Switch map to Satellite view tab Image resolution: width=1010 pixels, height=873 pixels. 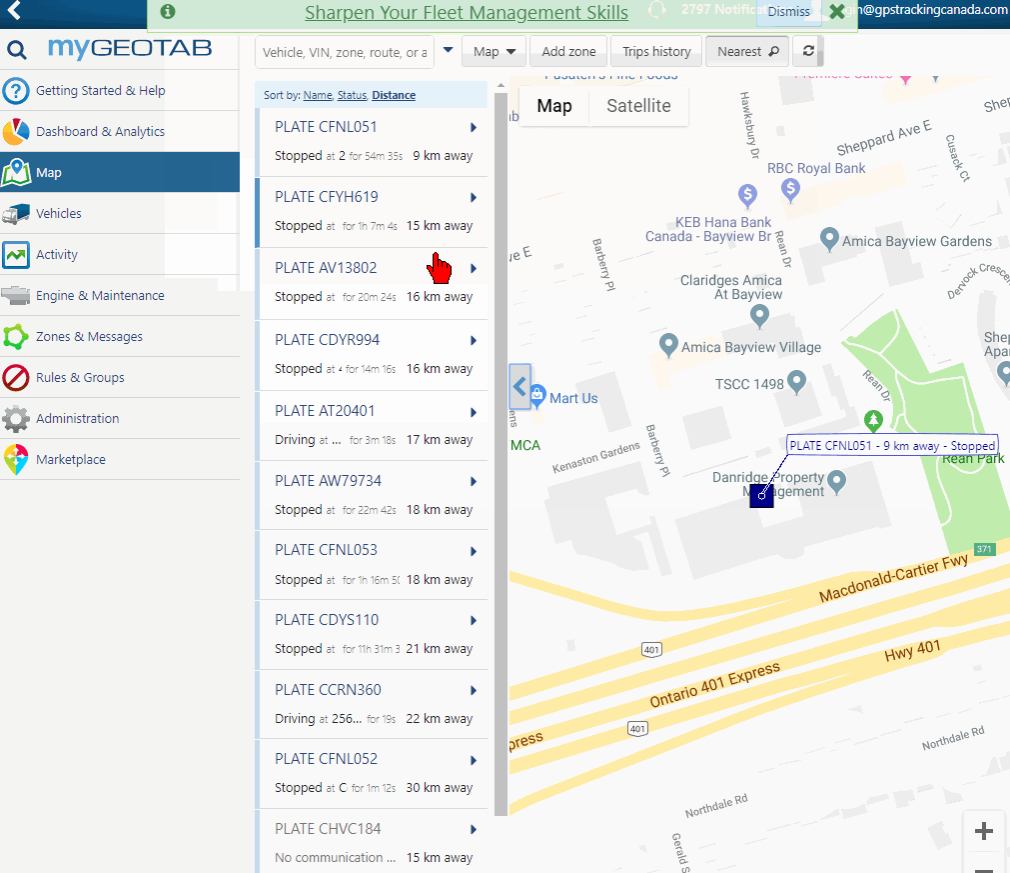click(638, 106)
